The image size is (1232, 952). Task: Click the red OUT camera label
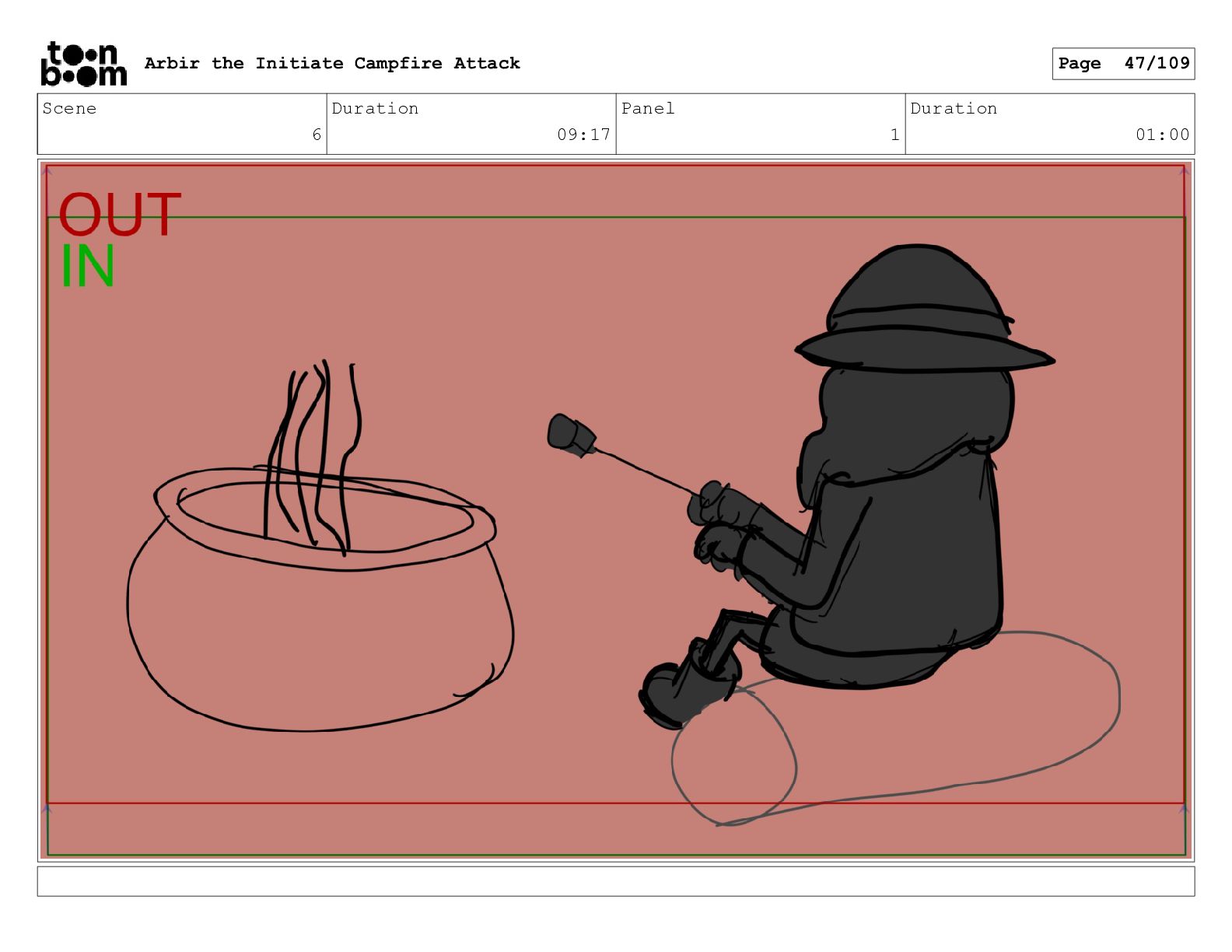pos(120,215)
